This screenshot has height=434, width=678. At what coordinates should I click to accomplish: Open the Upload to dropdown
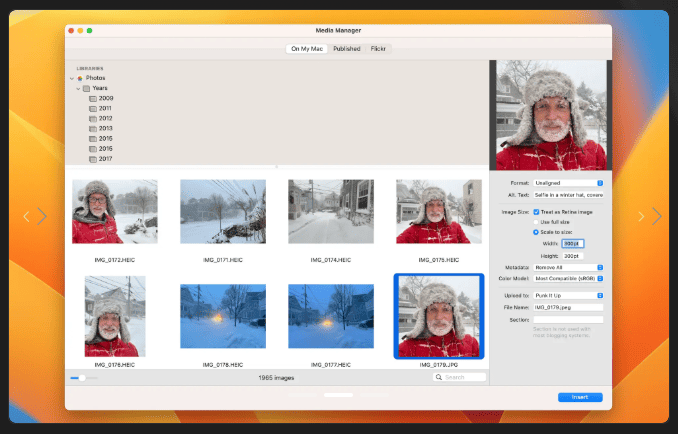pos(568,296)
